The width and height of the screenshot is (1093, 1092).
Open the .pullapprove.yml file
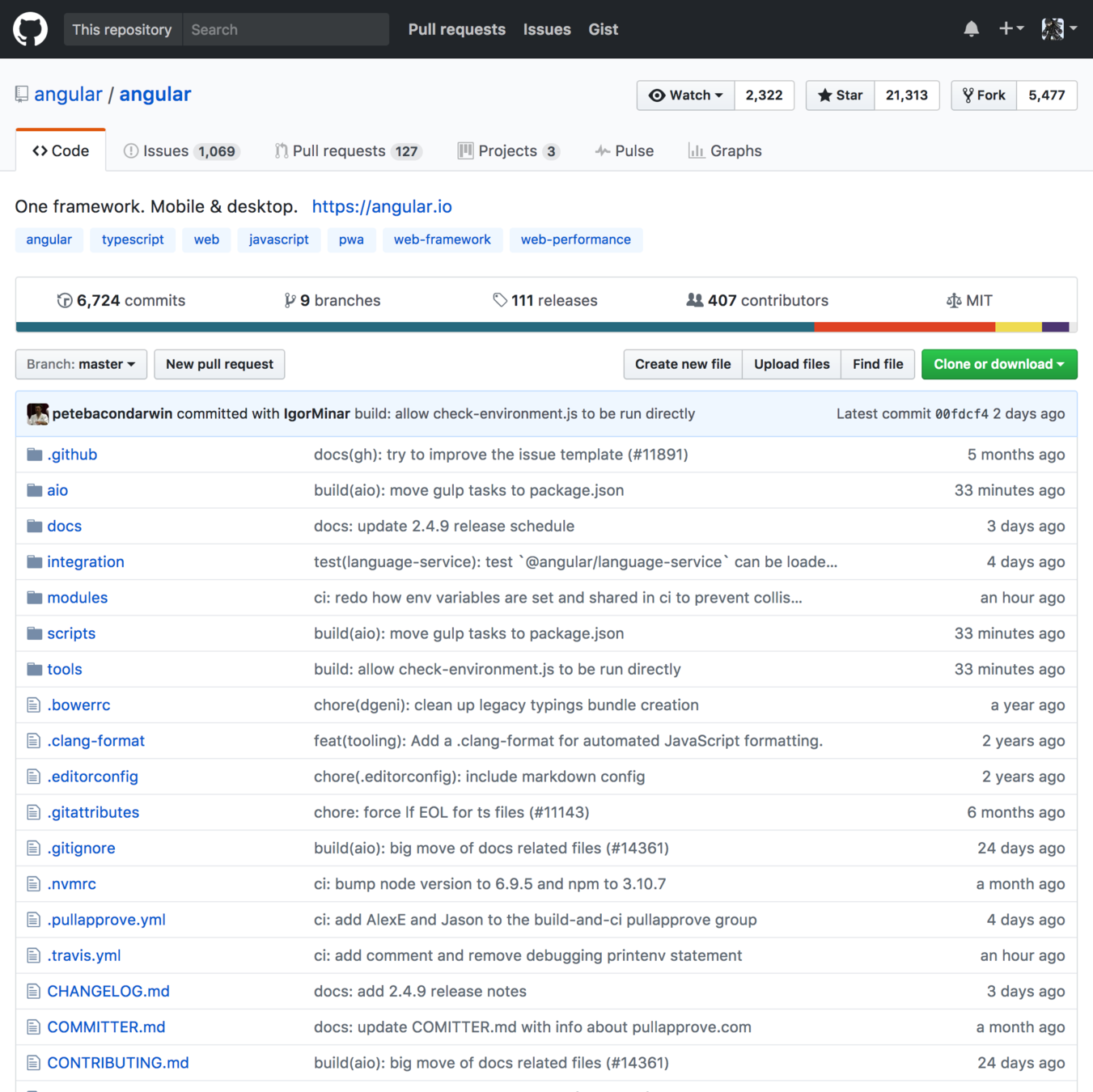point(106,920)
